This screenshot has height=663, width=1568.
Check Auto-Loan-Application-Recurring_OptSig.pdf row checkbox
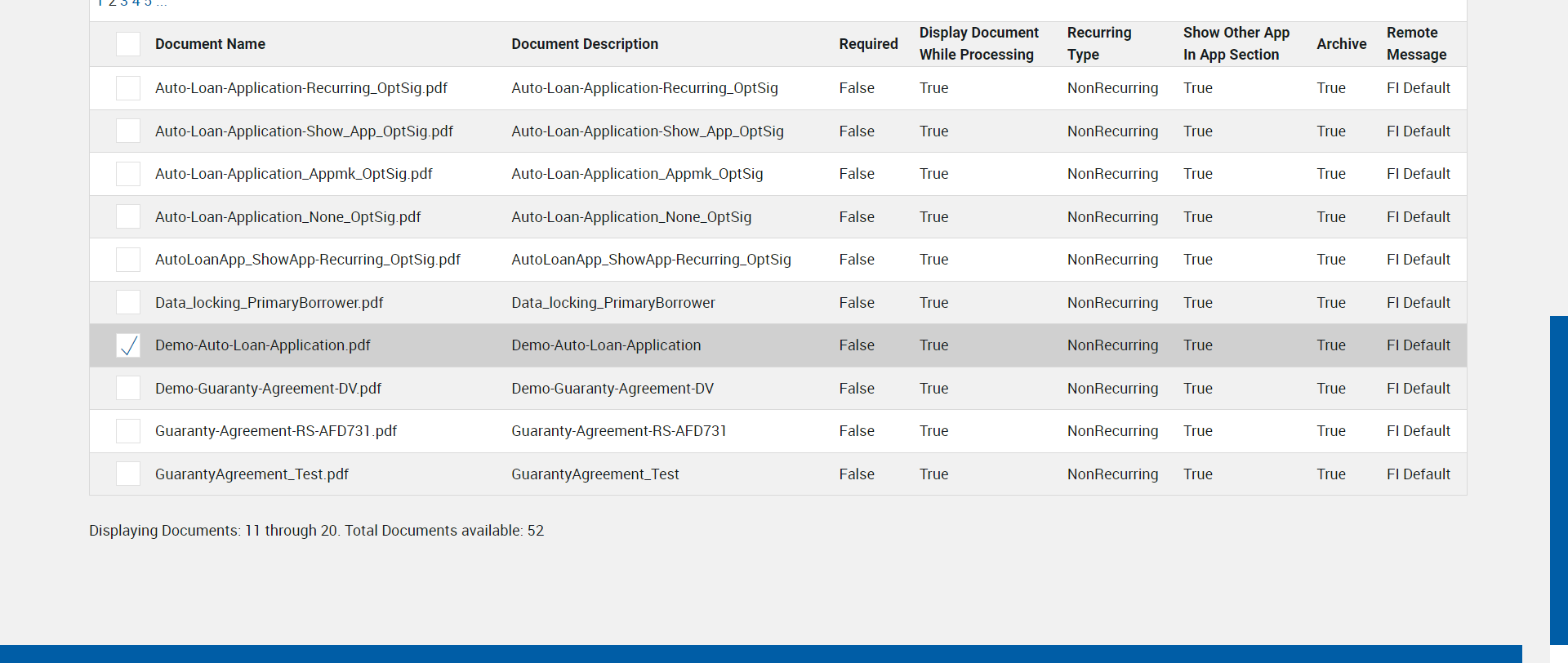point(128,88)
